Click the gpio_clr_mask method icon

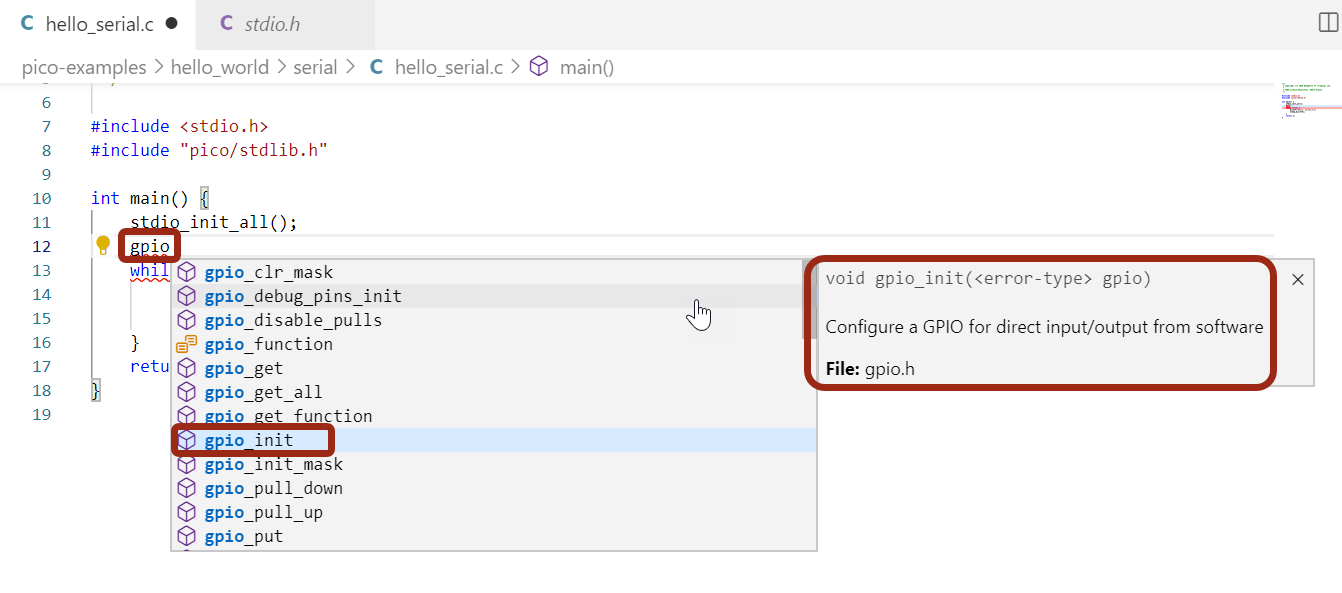click(186, 272)
